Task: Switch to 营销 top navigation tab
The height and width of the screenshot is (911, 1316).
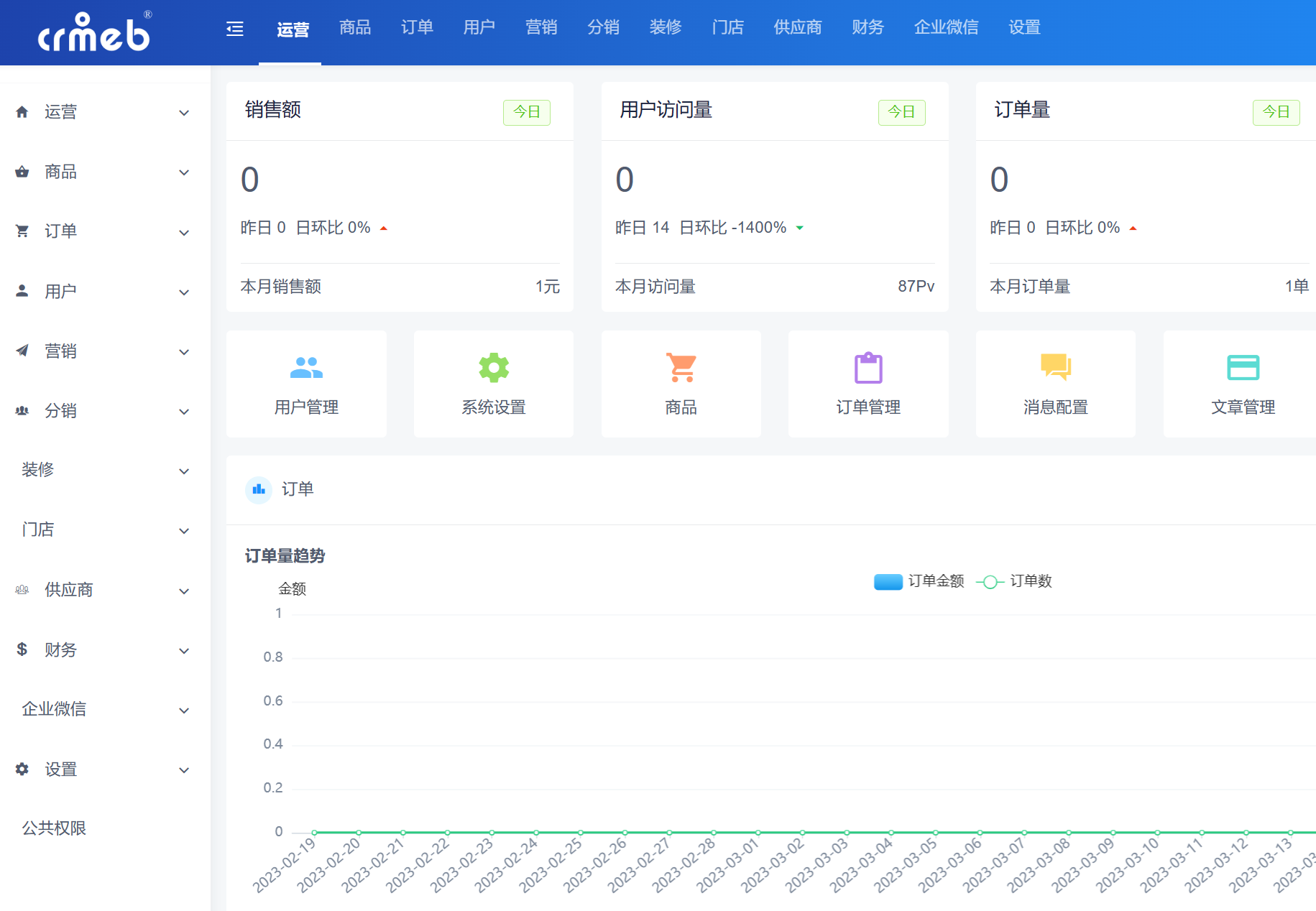Action: click(x=541, y=27)
